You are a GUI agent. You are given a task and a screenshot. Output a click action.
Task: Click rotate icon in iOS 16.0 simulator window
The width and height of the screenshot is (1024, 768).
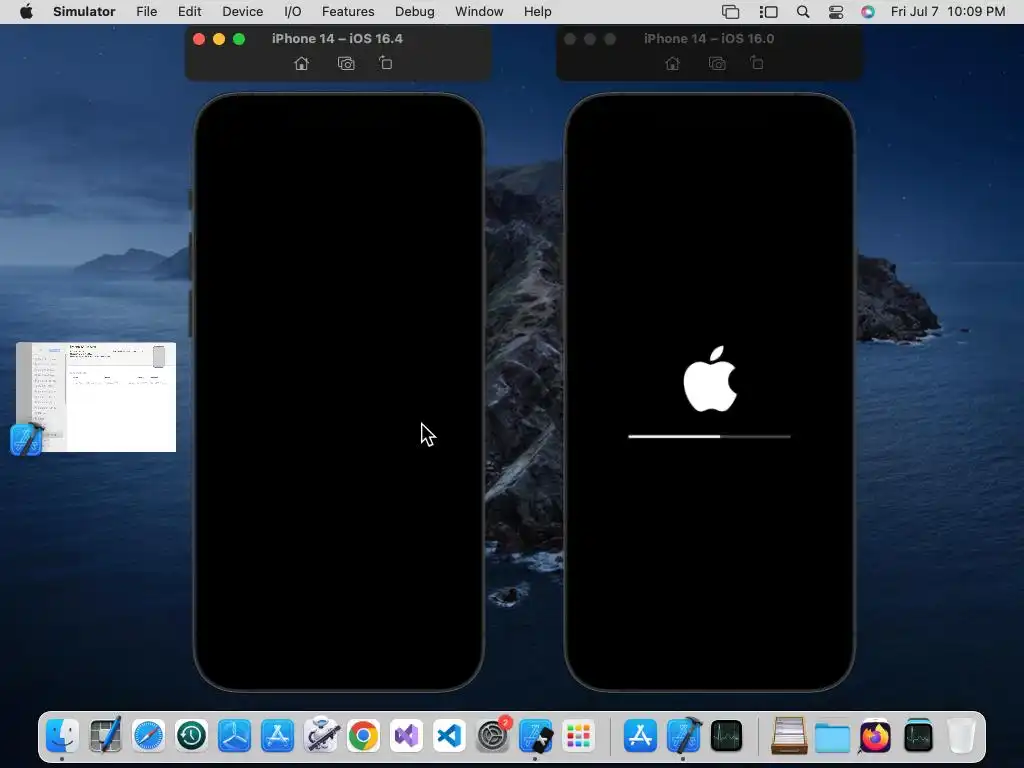(x=756, y=63)
